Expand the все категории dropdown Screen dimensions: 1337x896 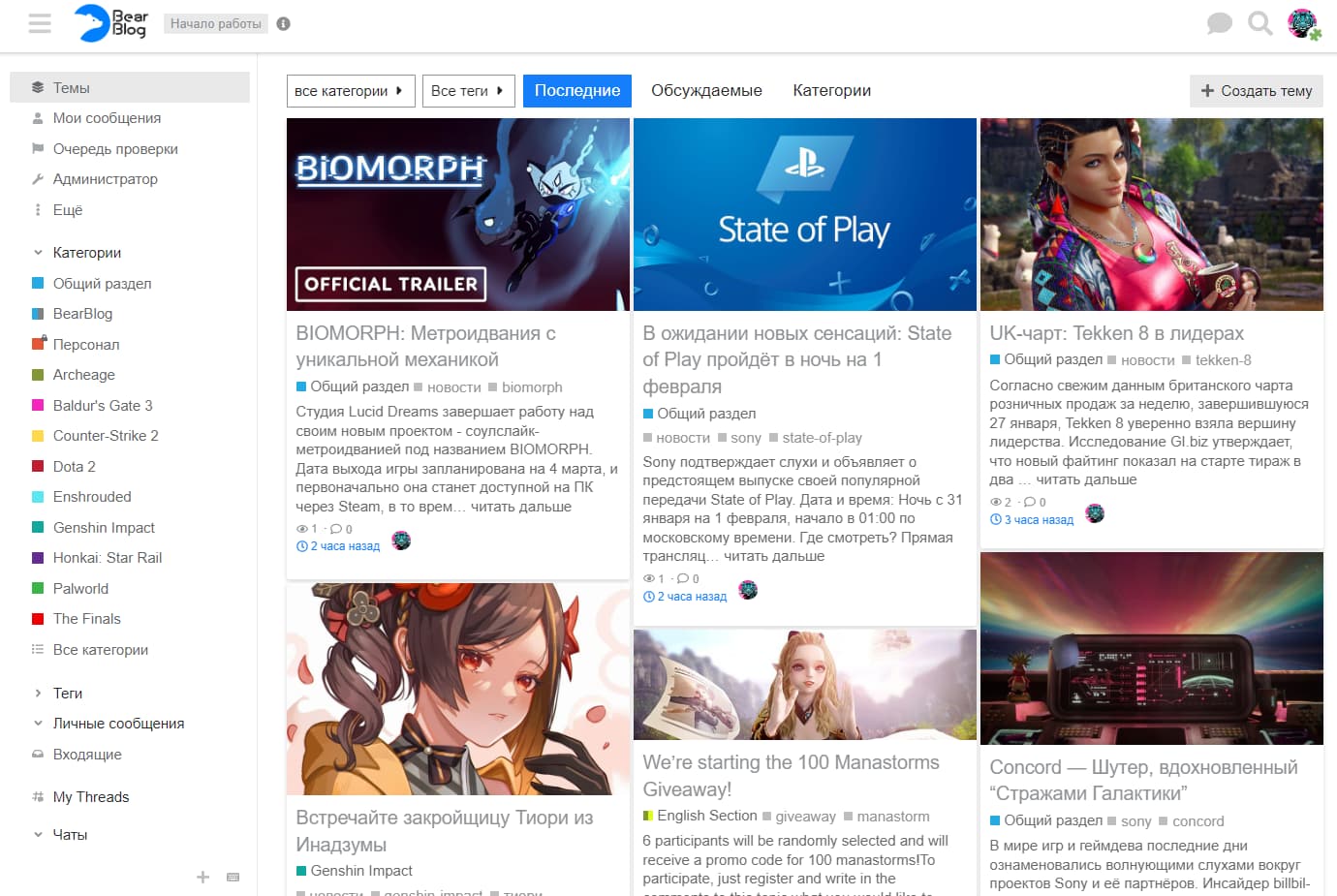[350, 91]
